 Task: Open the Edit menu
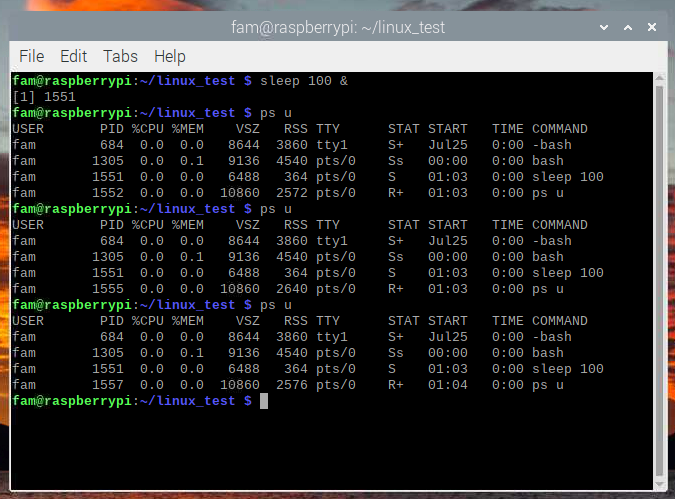(74, 56)
